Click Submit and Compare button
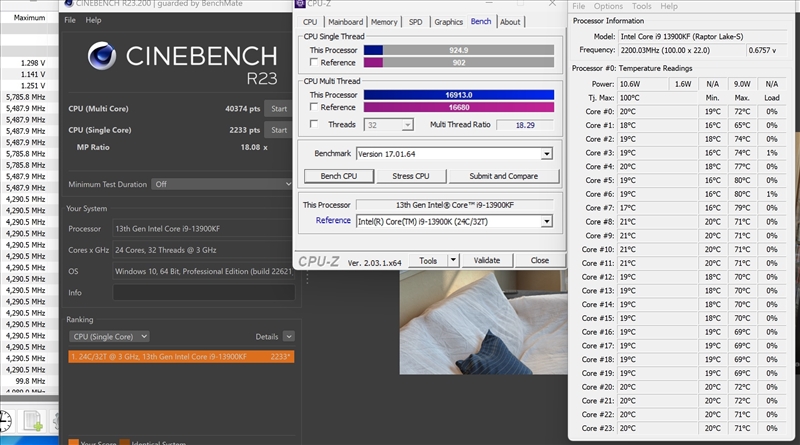This screenshot has width=800, height=445. point(504,176)
